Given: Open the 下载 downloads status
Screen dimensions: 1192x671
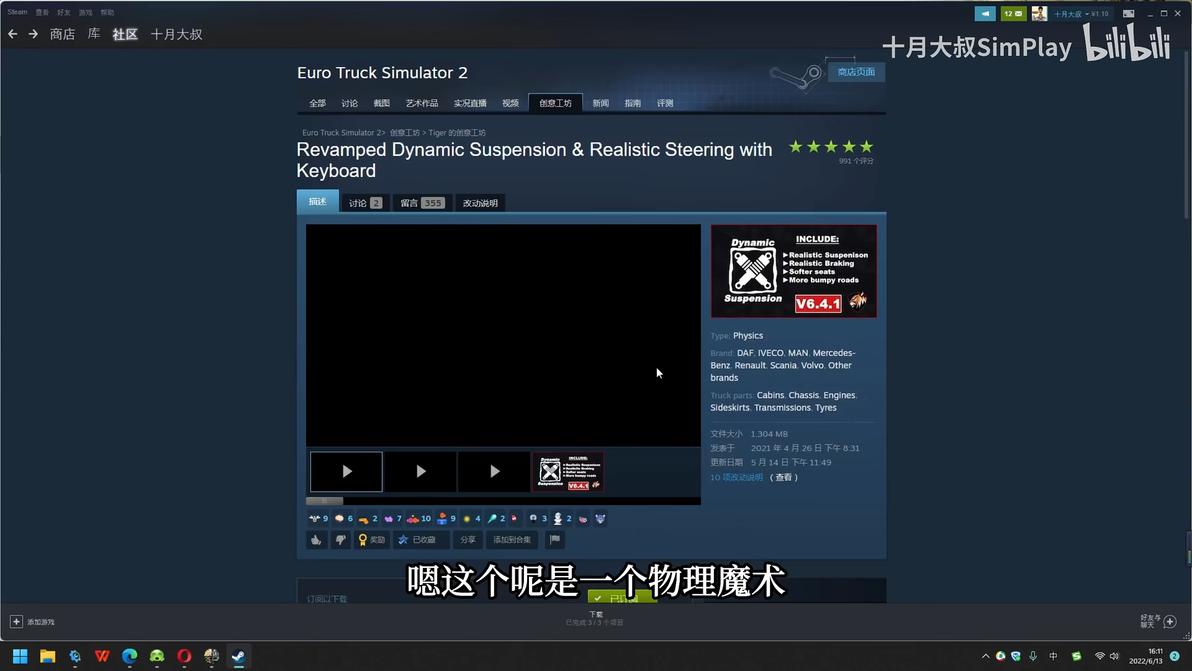Looking at the screenshot, I should (595, 619).
